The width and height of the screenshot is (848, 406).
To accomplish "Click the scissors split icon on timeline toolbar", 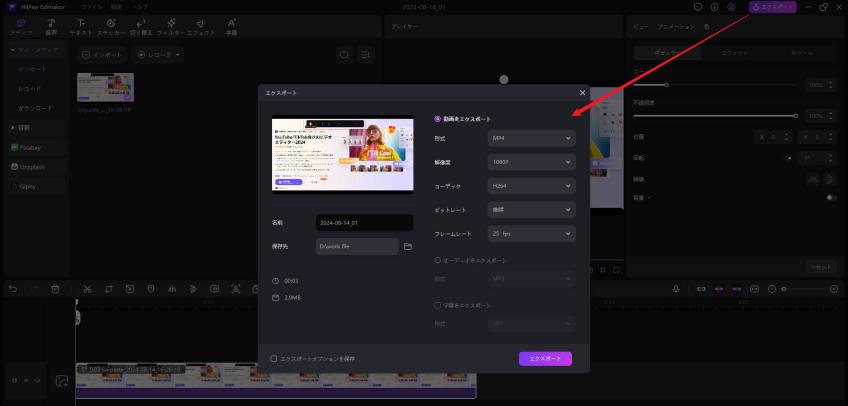I will pyautogui.click(x=88, y=289).
